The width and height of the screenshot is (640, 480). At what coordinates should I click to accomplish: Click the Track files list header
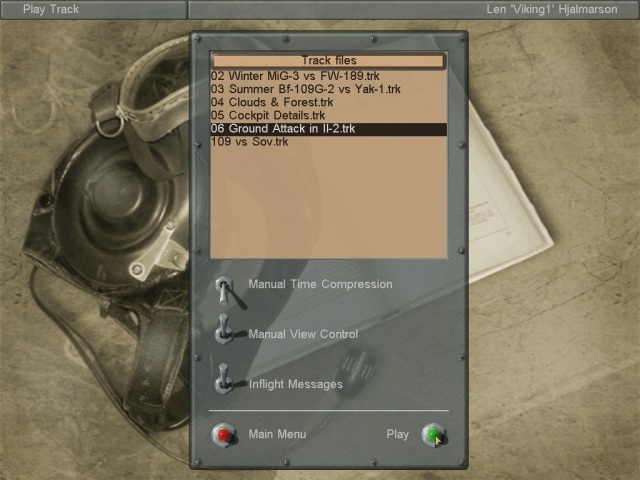[x=328, y=61]
